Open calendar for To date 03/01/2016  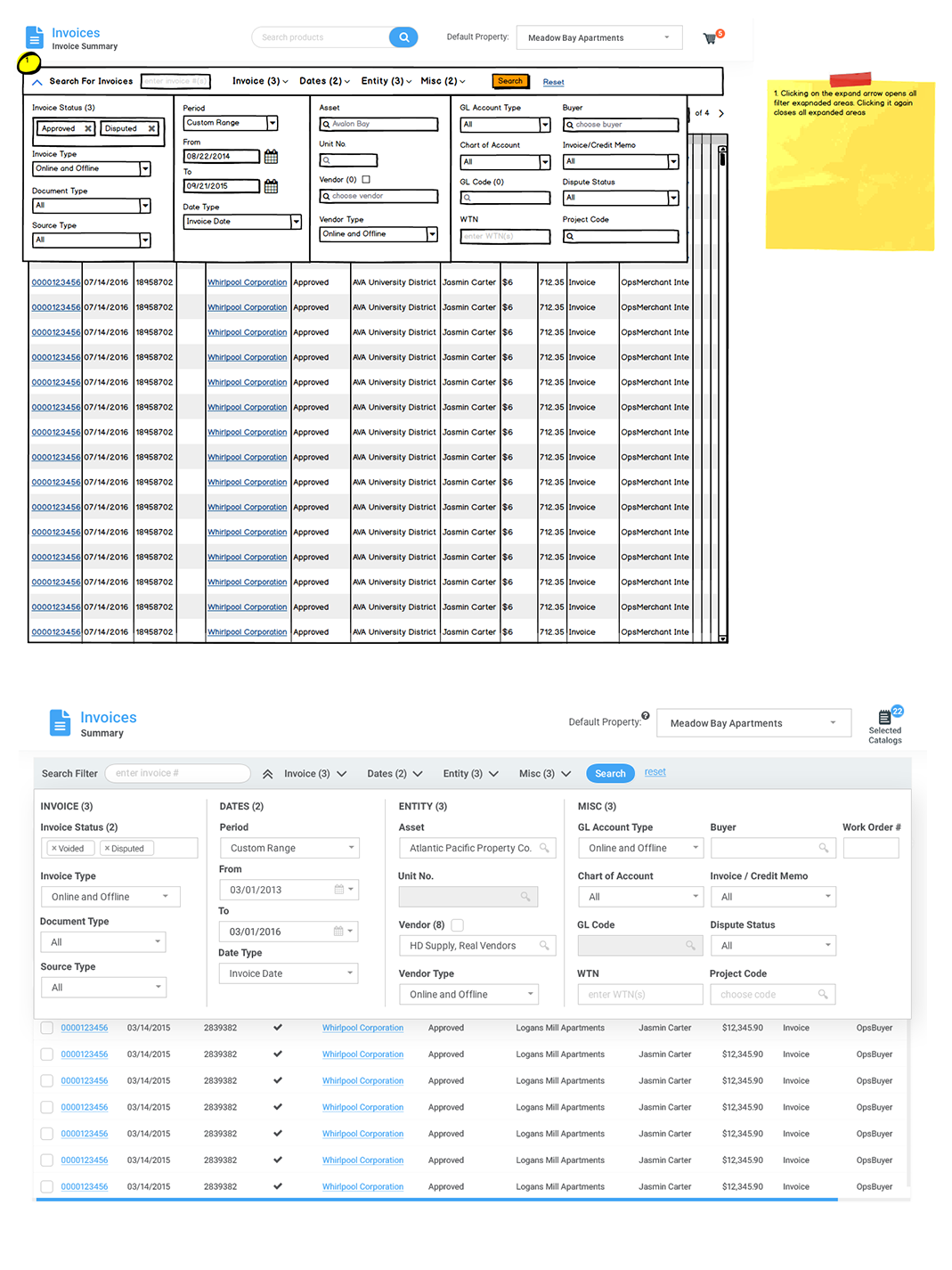click(x=338, y=932)
